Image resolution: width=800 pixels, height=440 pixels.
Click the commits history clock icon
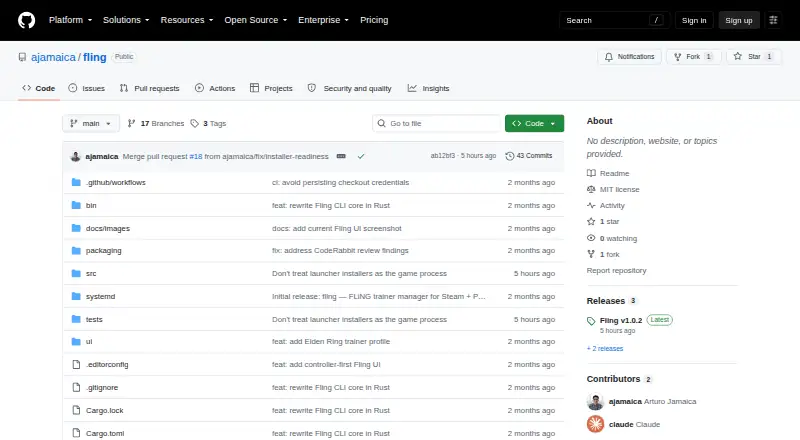point(509,156)
